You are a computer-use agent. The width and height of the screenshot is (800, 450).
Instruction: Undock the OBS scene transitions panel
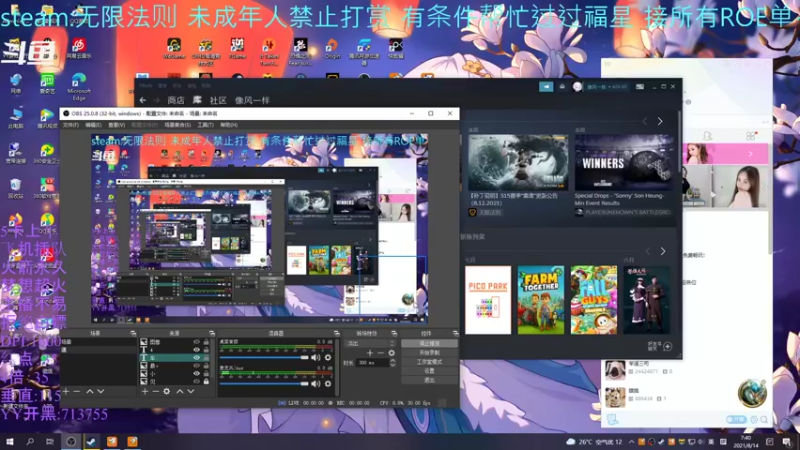(x=394, y=333)
